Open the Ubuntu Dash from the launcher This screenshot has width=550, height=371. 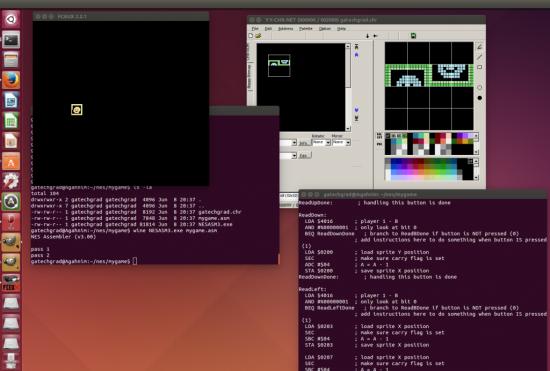(11, 19)
